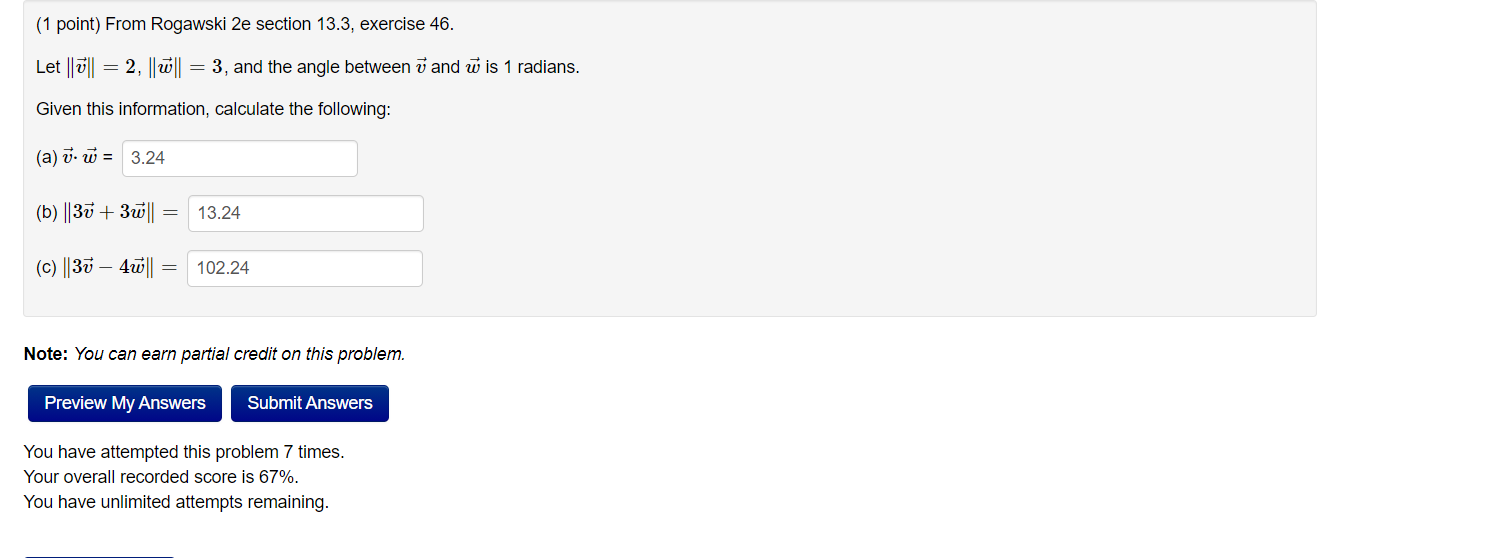Click the answer field for part (a)
Viewport: 1508px width, 558px height.
click(x=240, y=158)
